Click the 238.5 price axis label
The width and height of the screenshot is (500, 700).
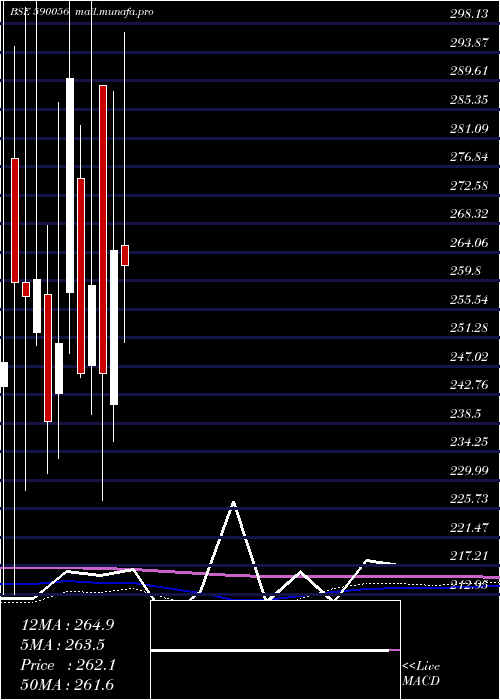[x=465, y=414]
